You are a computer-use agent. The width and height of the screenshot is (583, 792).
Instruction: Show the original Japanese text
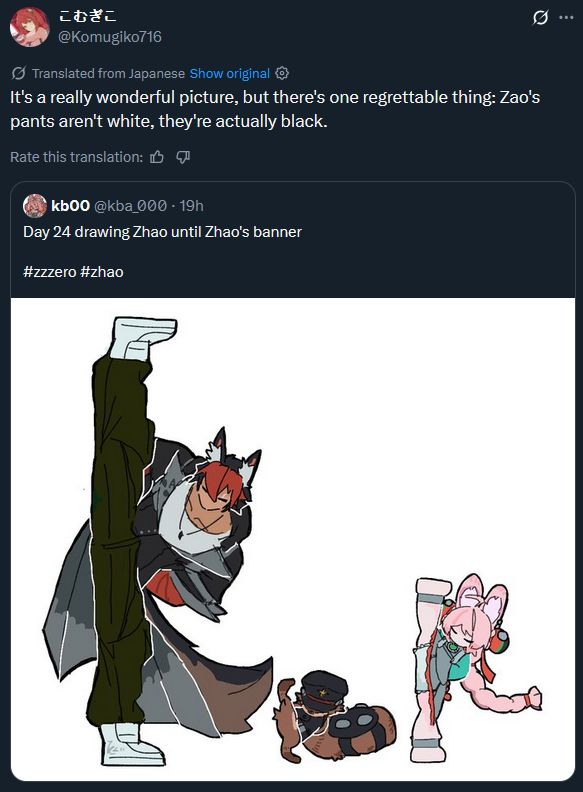(x=230, y=74)
